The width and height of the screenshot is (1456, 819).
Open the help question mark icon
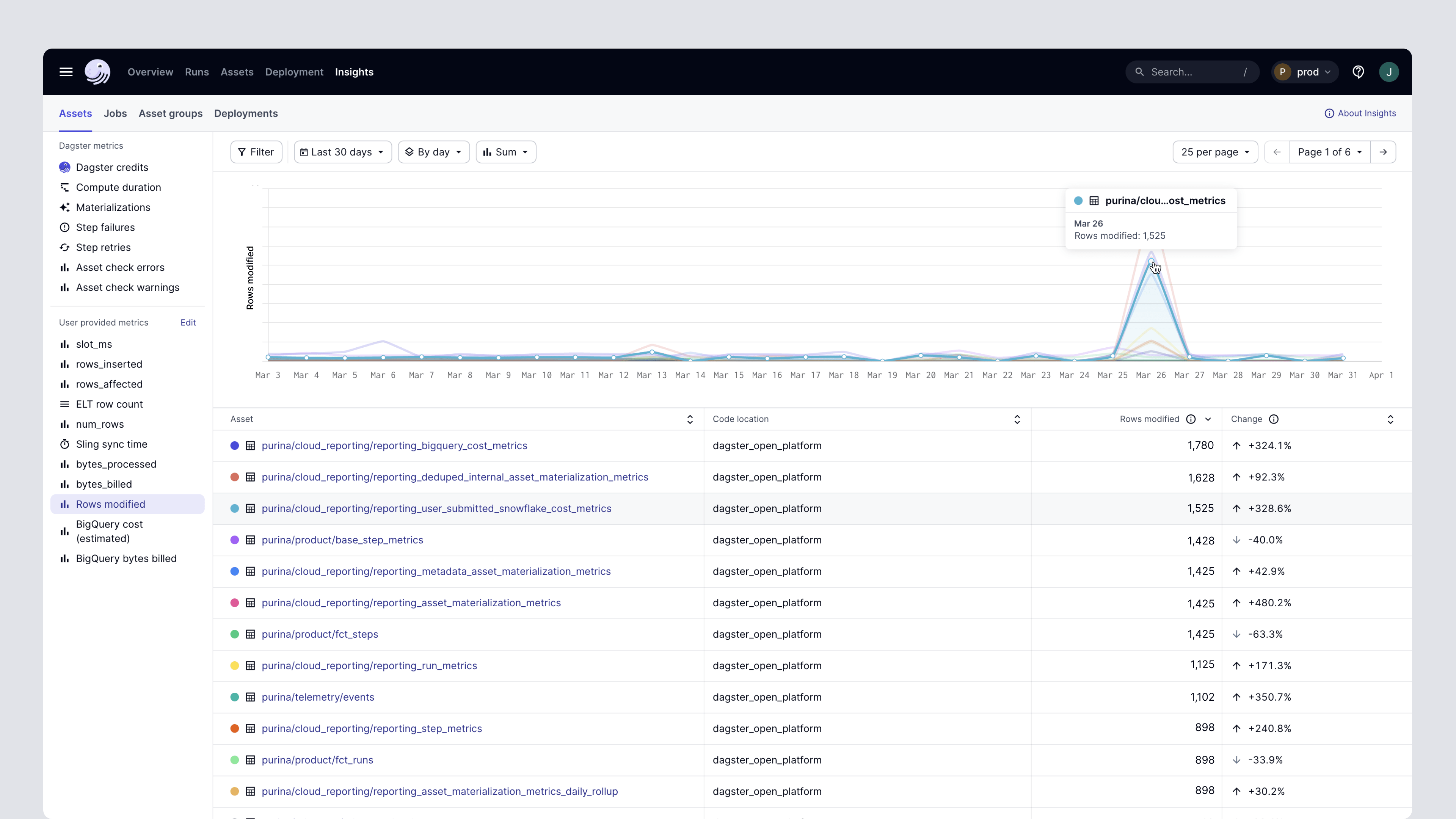[x=1358, y=72]
